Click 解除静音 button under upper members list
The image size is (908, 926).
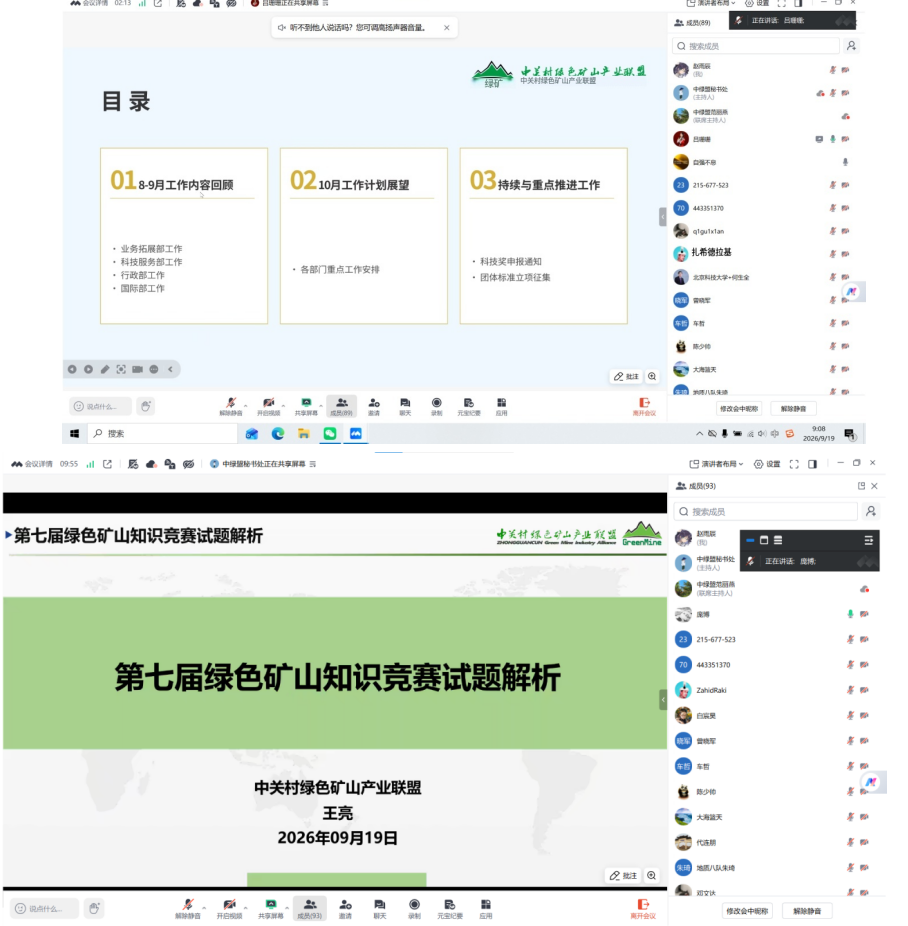793,409
